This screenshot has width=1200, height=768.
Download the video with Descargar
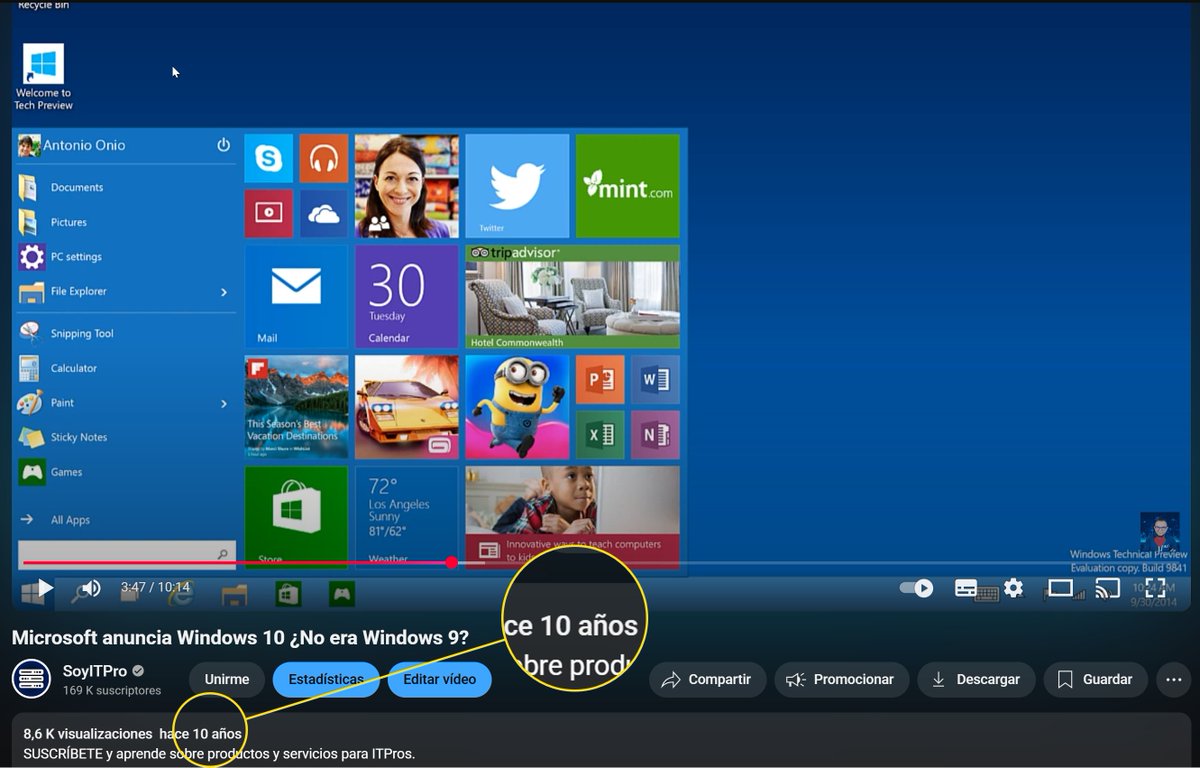click(976, 679)
